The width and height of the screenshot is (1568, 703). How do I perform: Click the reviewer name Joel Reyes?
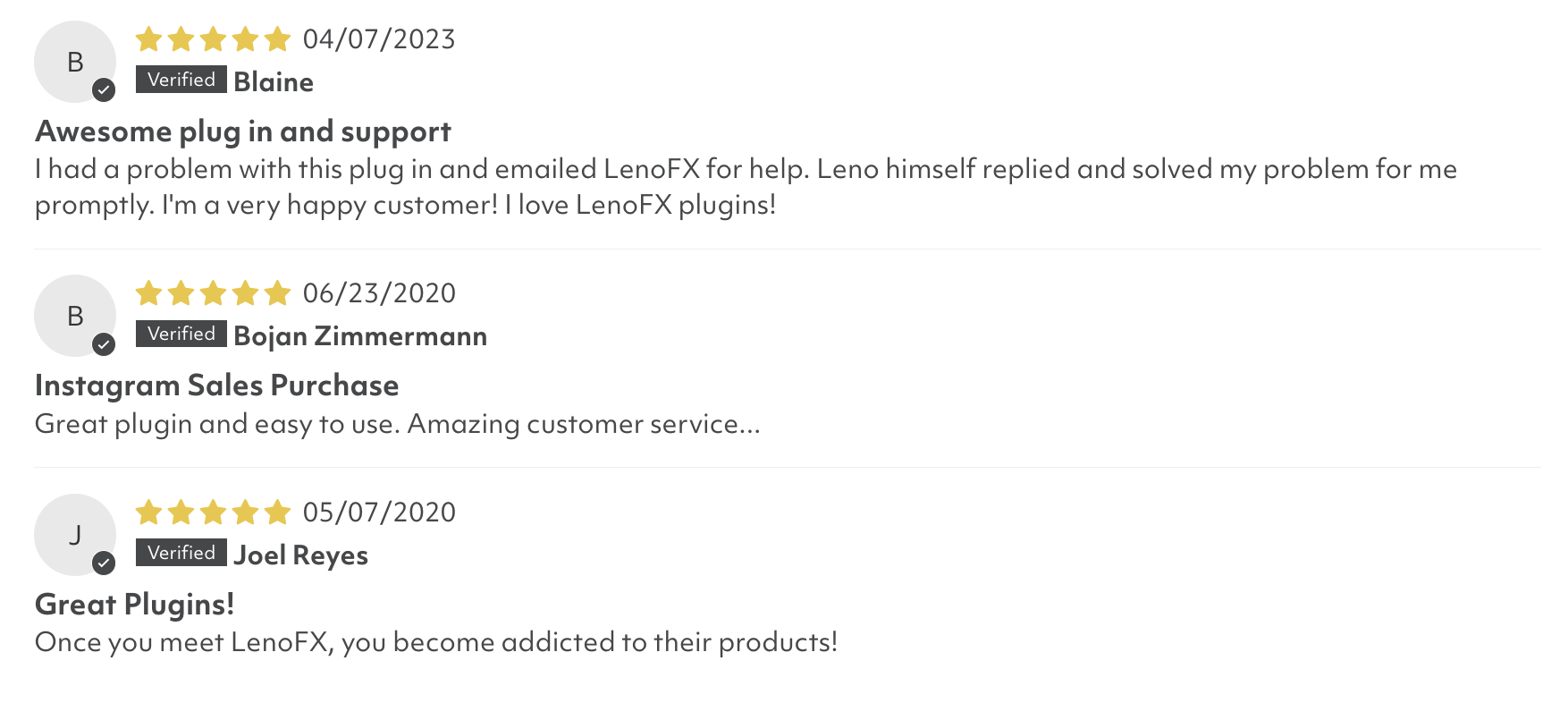[x=300, y=555]
